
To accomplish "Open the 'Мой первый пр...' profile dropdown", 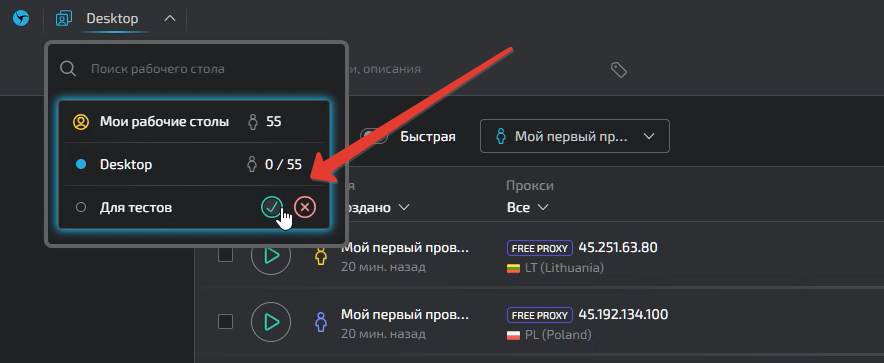I will point(574,136).
